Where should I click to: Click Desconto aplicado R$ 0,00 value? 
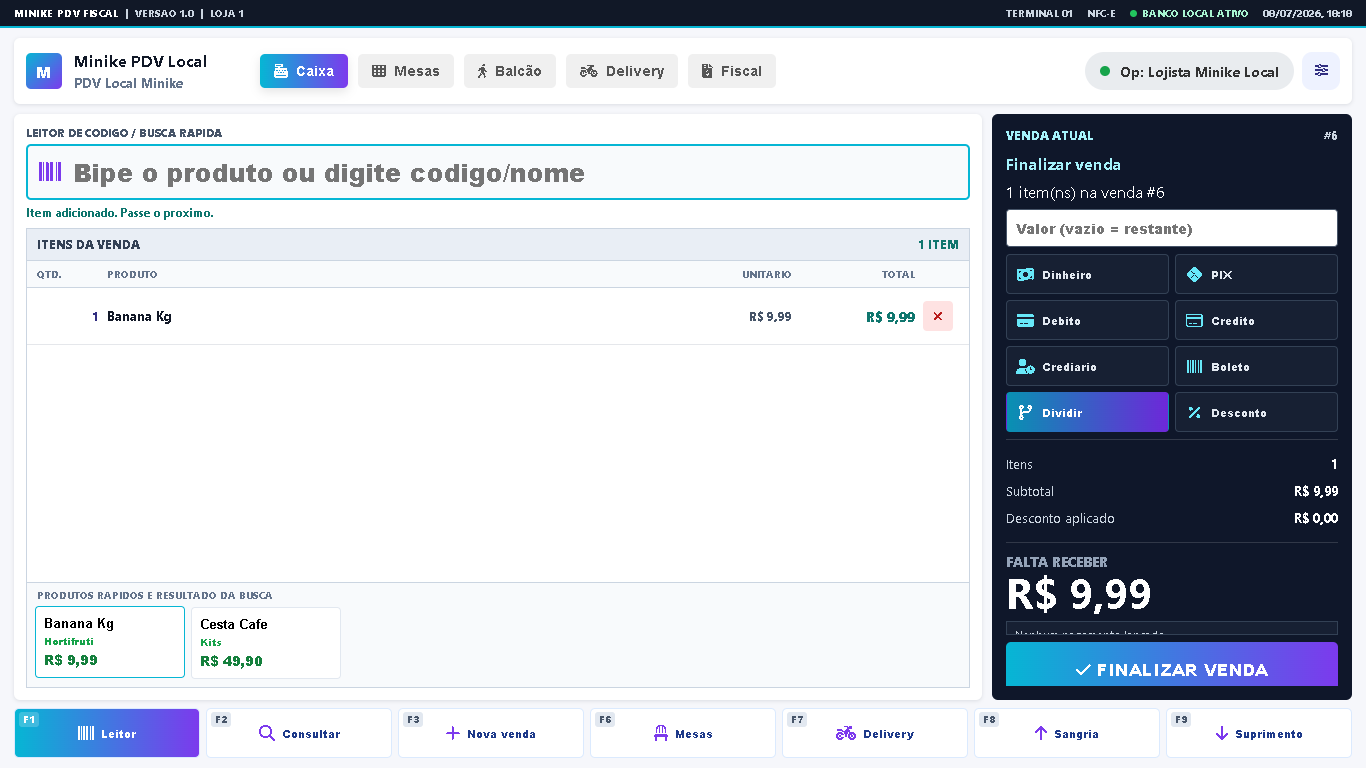tap(1316, 518)
